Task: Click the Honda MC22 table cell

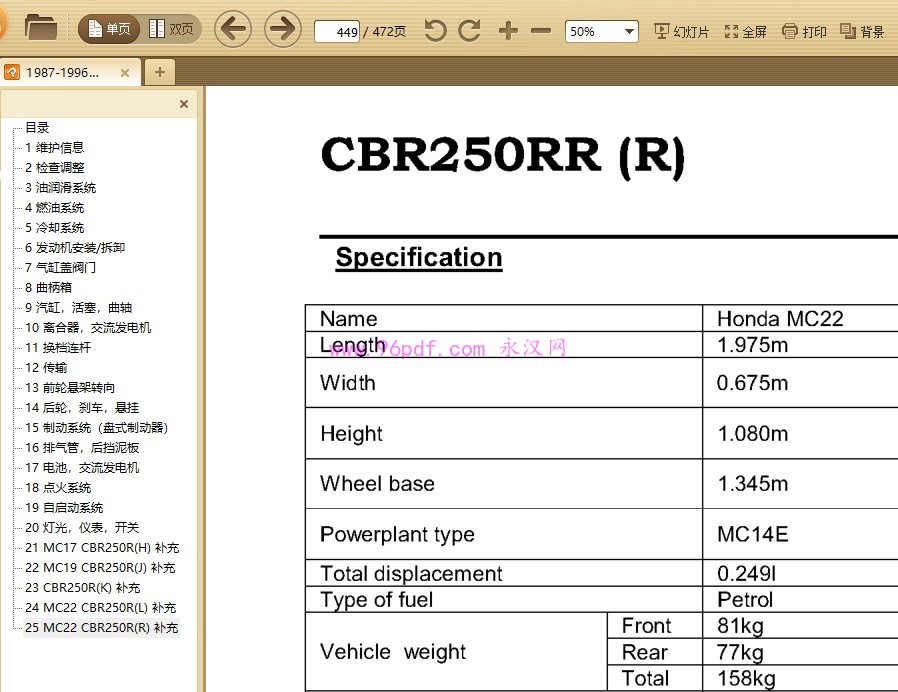Action: coord(799,319)
